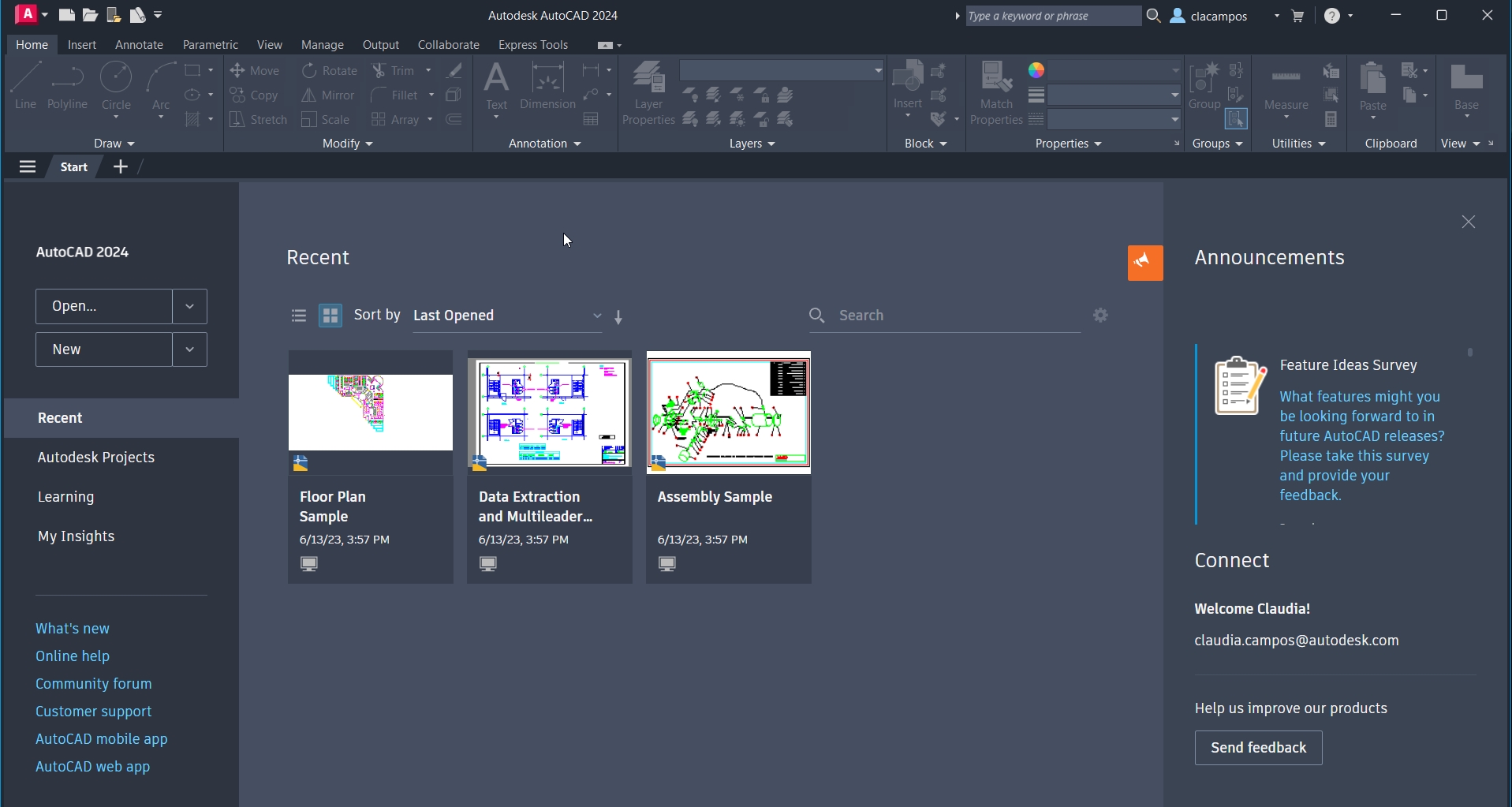The height and width of the screenshot is (807, 1512).
Task: Click the Quick Calculator icon in Utilities
Action: [x=1331, y=119]
